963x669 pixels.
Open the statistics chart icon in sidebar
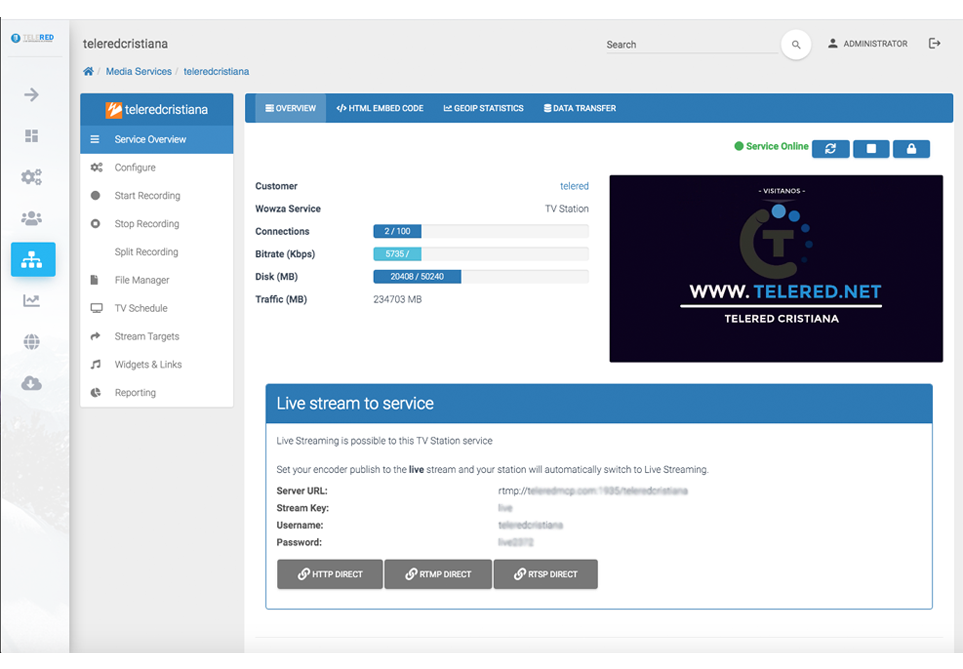[x=31, y=300]
